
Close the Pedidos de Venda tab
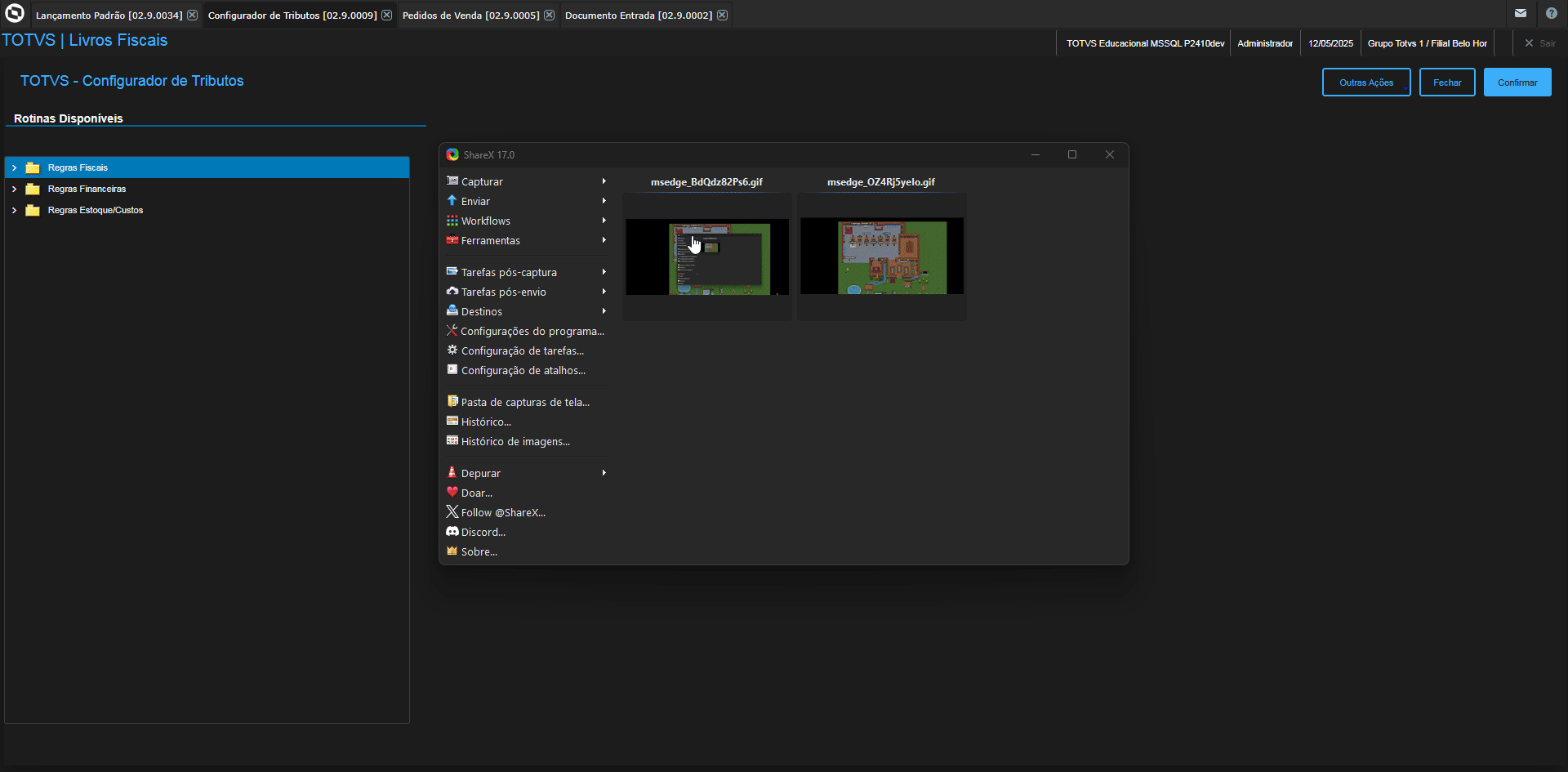pyautogui.click(x=549, y=16)
